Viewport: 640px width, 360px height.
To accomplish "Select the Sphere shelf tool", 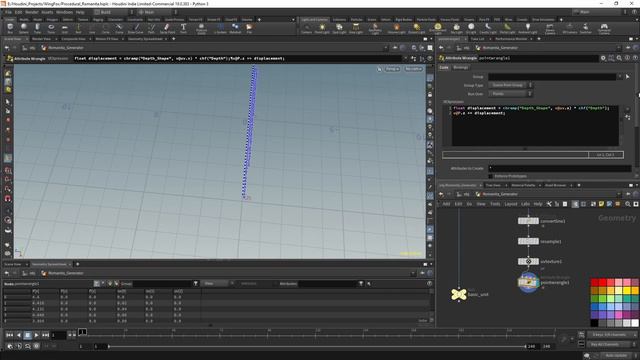I will (x=24, y=28).
